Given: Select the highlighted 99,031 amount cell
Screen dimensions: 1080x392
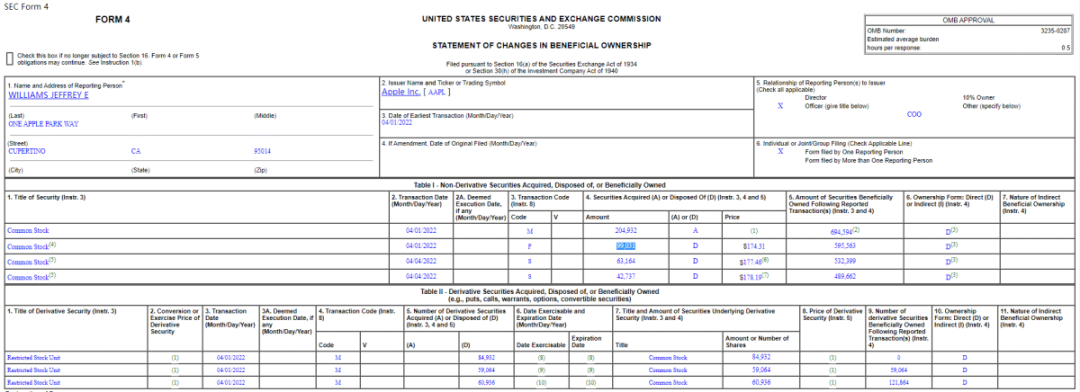Looking at the screenshot, I should (625, 246).
